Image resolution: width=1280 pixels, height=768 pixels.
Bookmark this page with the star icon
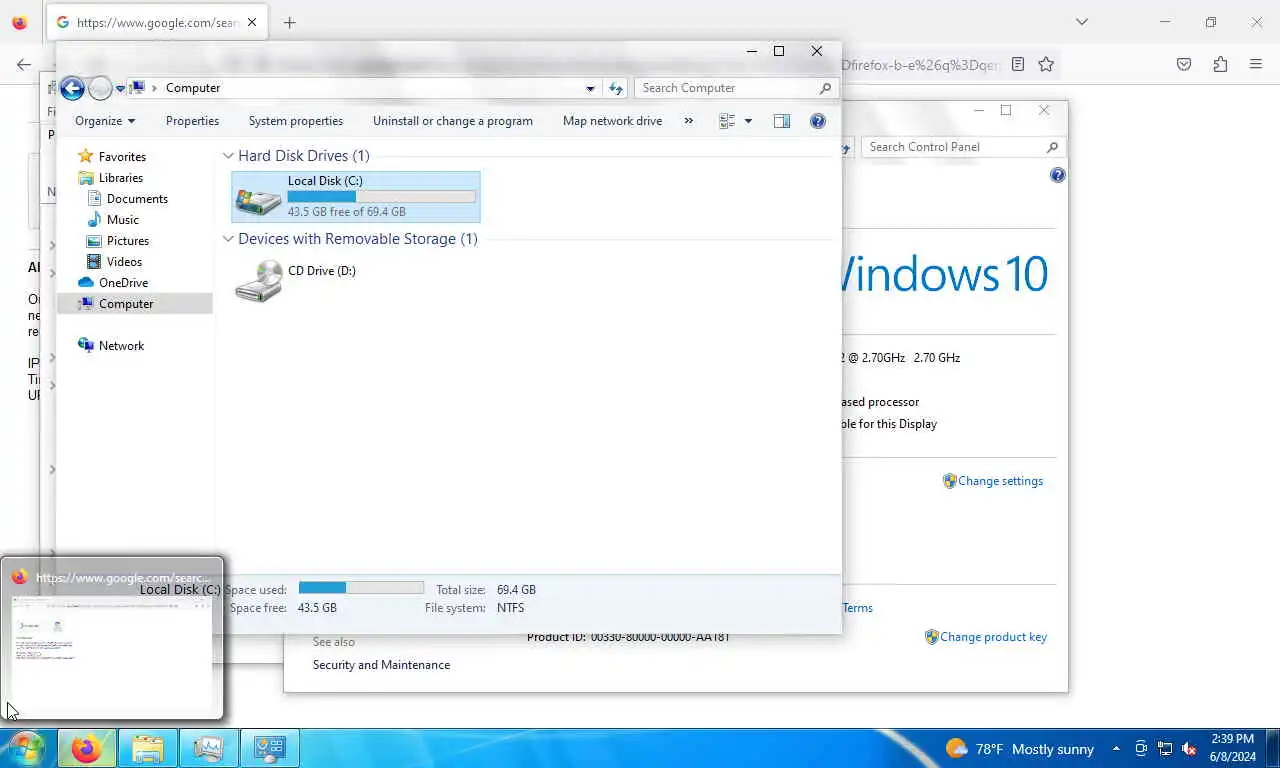point(1046,64)
